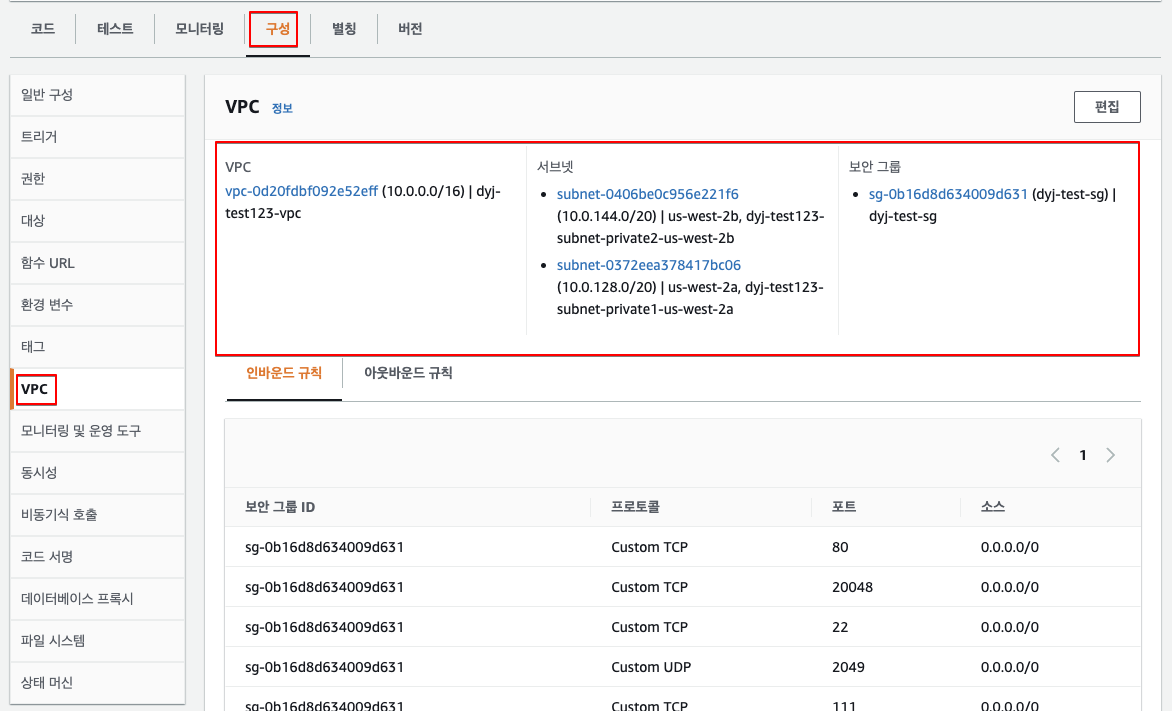Select the 인바운드 규칙 tab
The height and width of the screenshot is (711, 1172).
pyautogui.click(x=284, y=373)
